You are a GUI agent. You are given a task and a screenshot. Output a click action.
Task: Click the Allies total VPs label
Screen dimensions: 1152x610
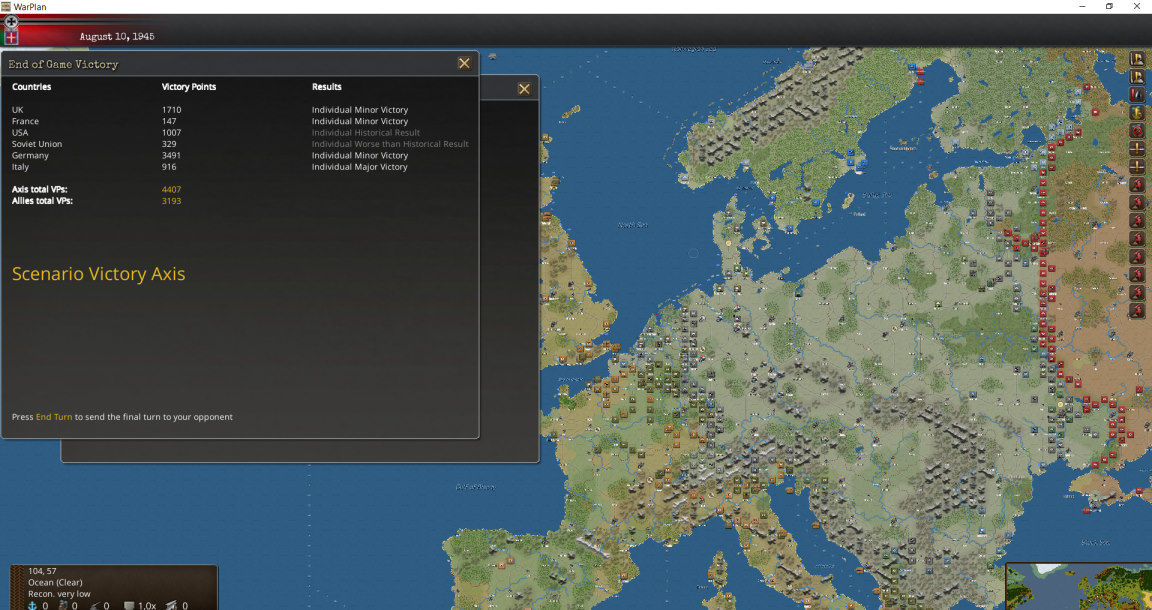42,201
